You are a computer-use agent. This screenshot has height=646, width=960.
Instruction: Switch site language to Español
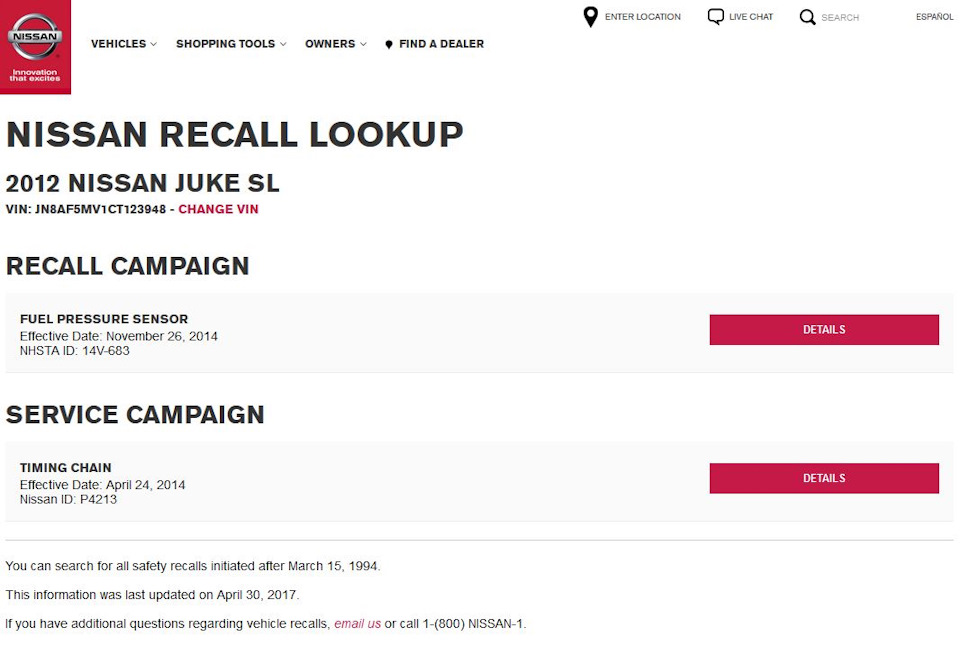(934, 17)
